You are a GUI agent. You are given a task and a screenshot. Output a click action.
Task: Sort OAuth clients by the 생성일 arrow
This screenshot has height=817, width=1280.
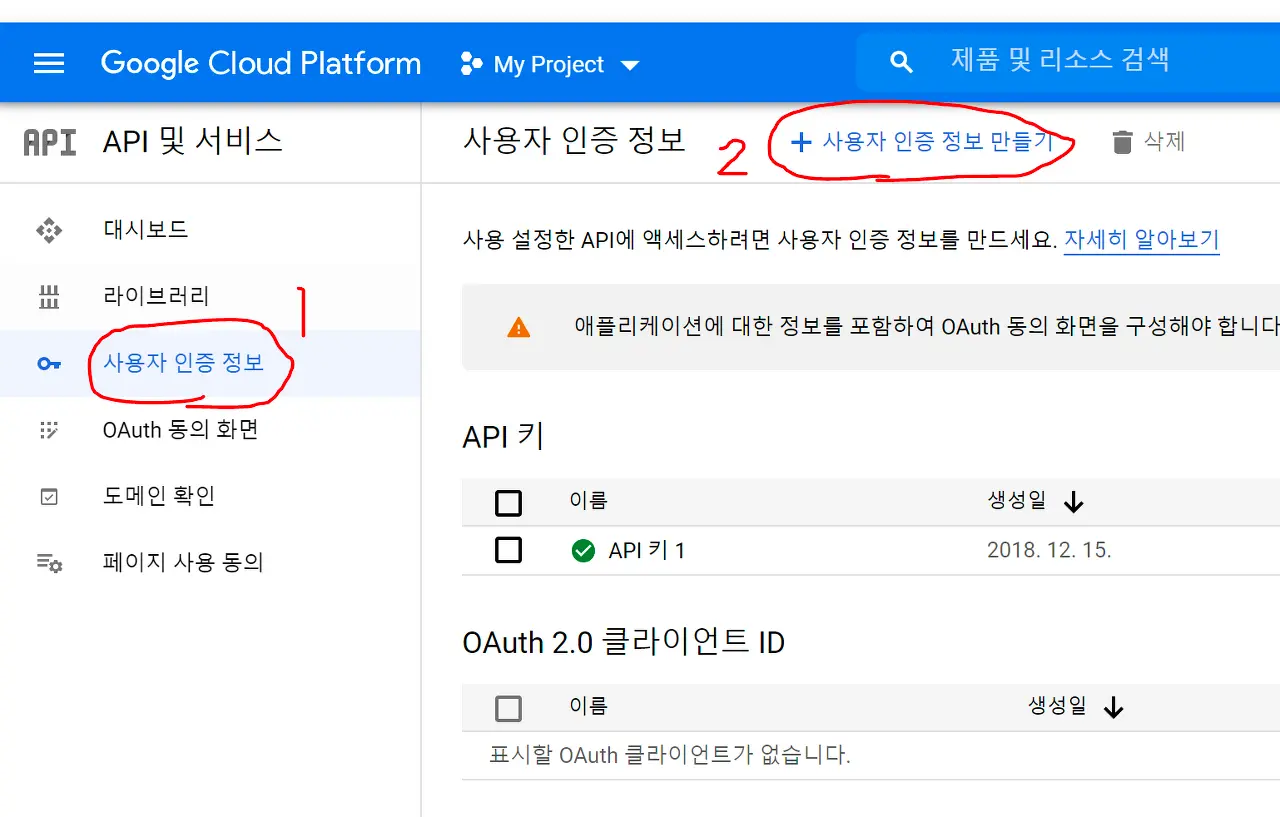tap(1114, 708)
